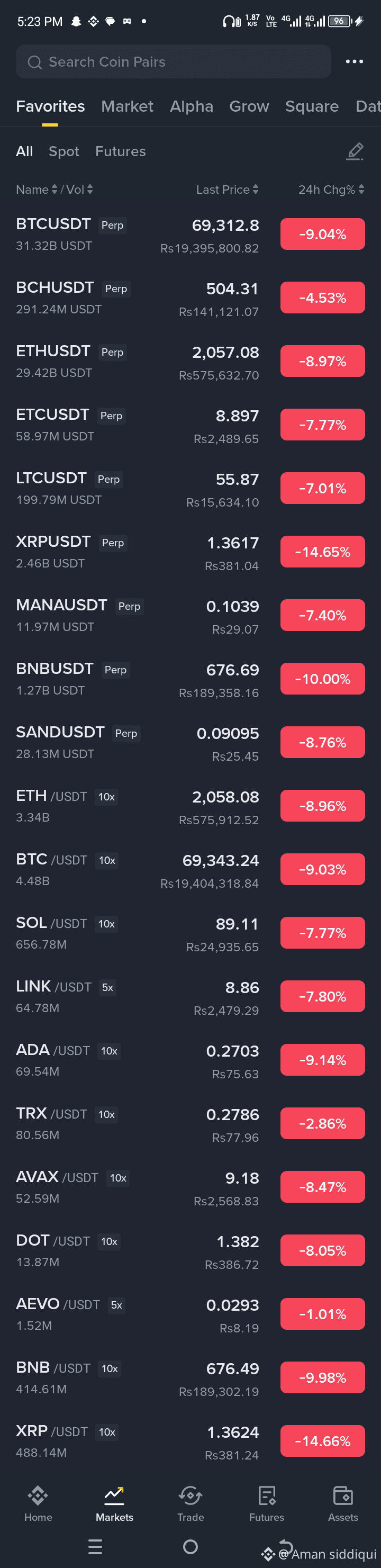Go to Home via bottom navigation icon

coord(38,1495)
